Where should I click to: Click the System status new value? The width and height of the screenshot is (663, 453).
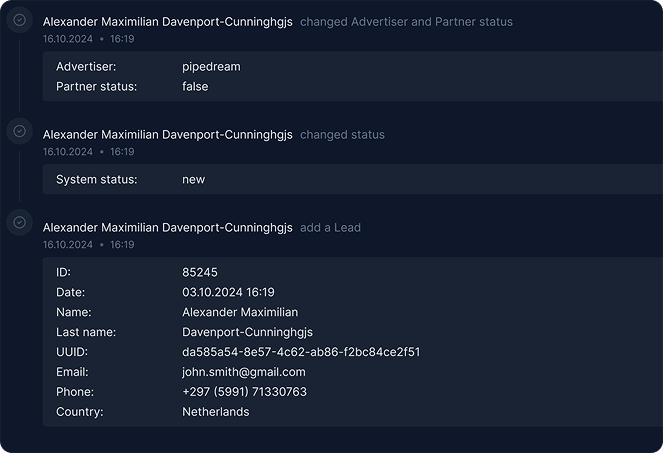[193, 180]
